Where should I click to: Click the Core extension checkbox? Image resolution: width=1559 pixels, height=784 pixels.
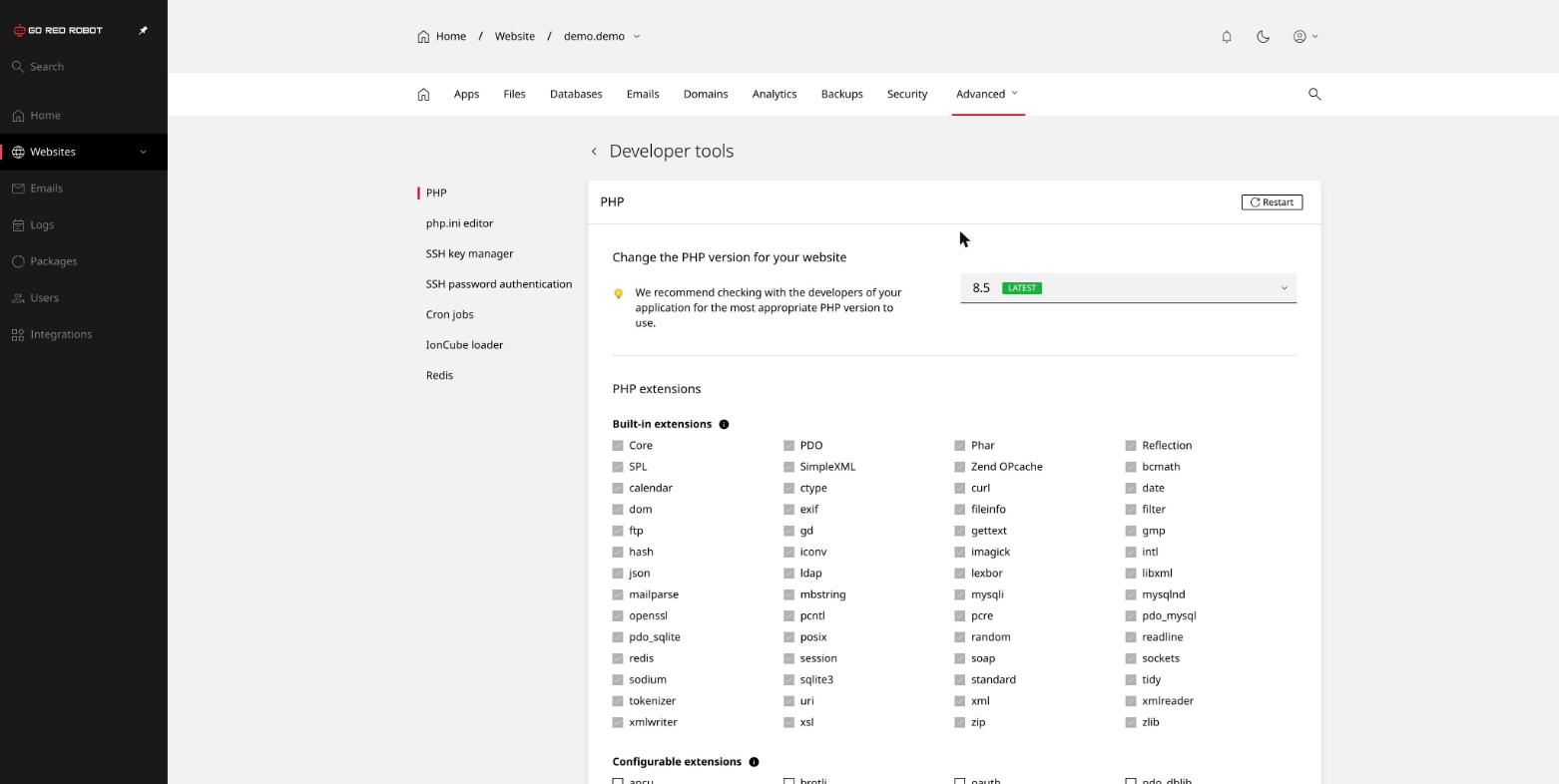pyautogui.click(x=618, y=446)
